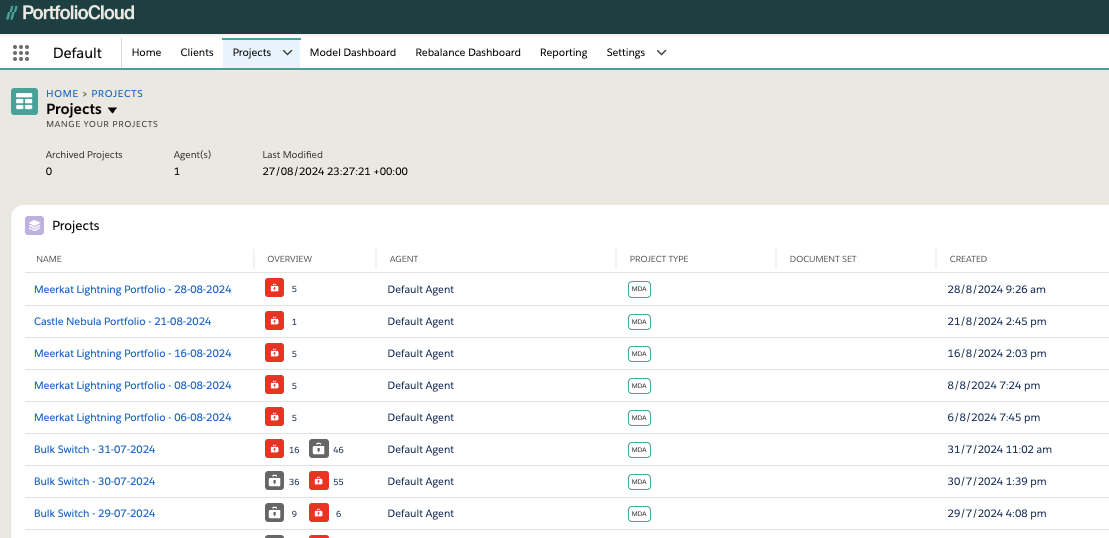Open Meerkat Lightning Portfolio - 28-08-2024

pyautogui.click(x=132, y=289)
